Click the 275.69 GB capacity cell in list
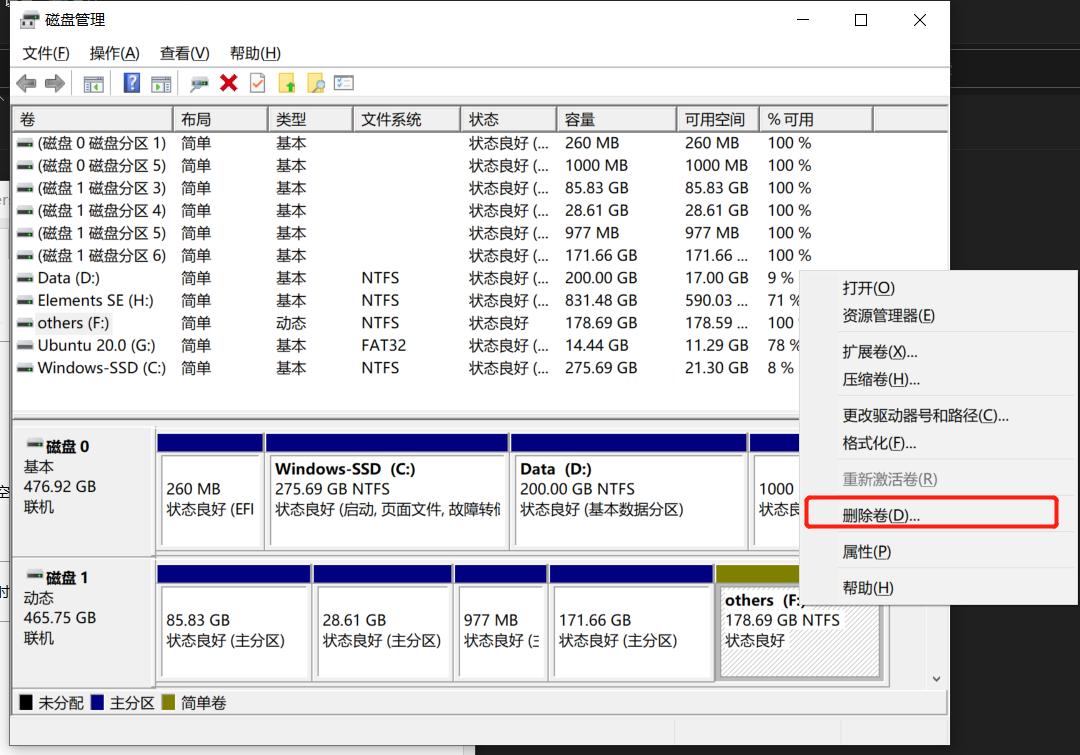Screen dimensions: 1080x755 (x=601, y=369)
